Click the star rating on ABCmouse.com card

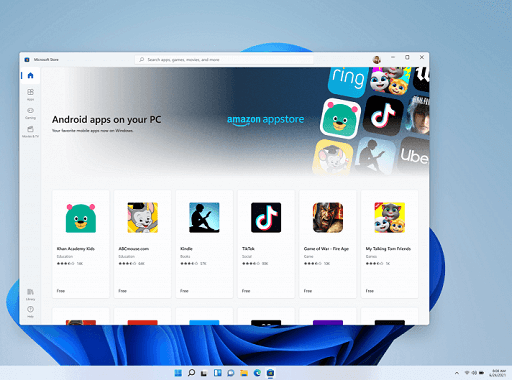(127, 263)
